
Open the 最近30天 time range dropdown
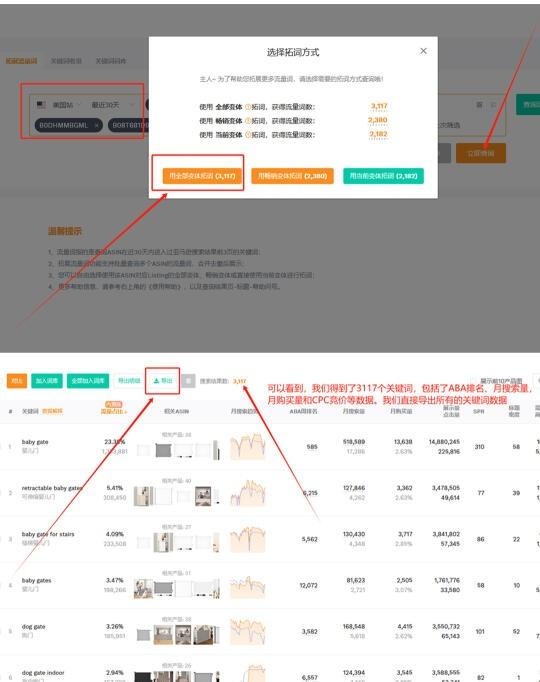pyautogui.click(x=111, y=105)
